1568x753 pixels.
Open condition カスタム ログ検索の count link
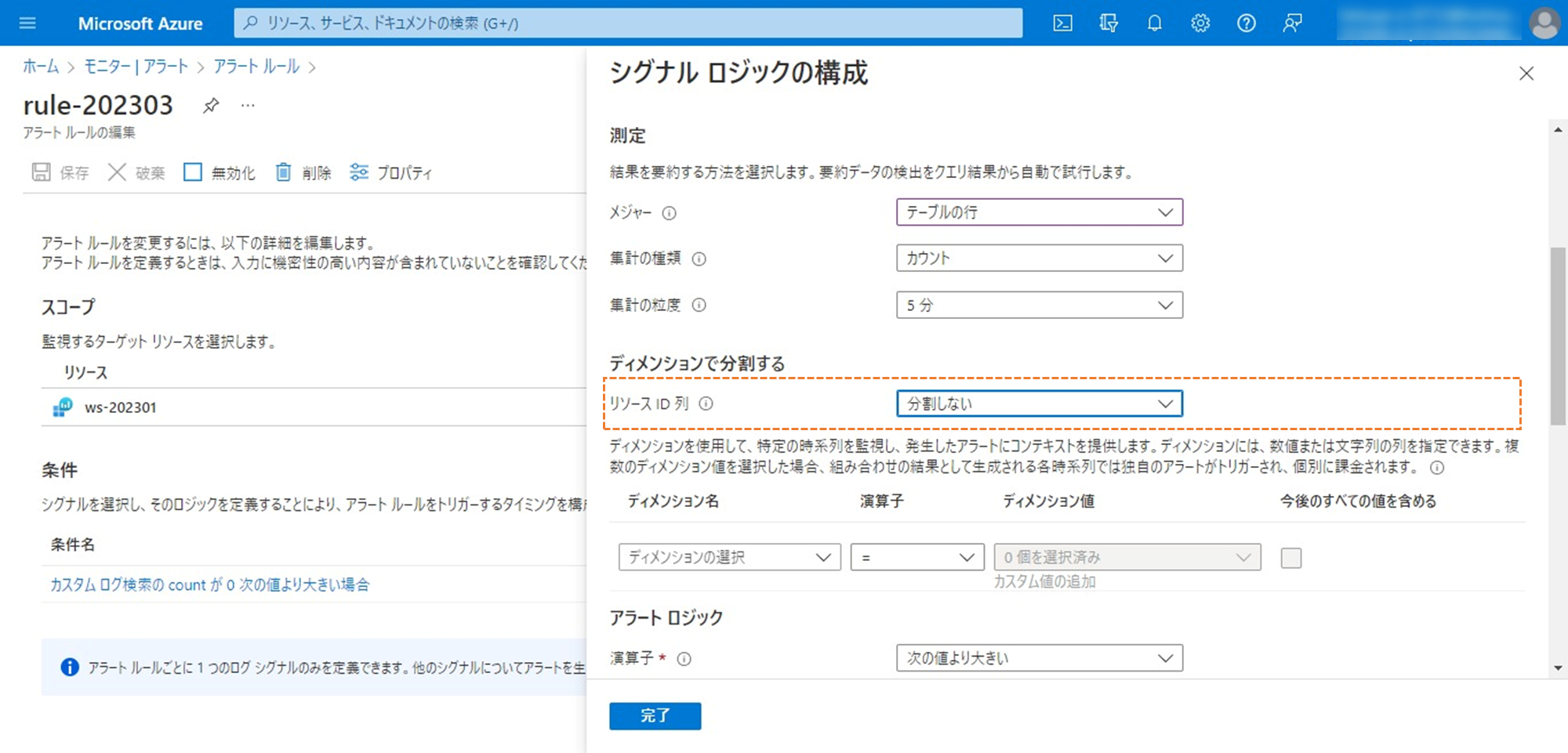[x=209, y=585]
